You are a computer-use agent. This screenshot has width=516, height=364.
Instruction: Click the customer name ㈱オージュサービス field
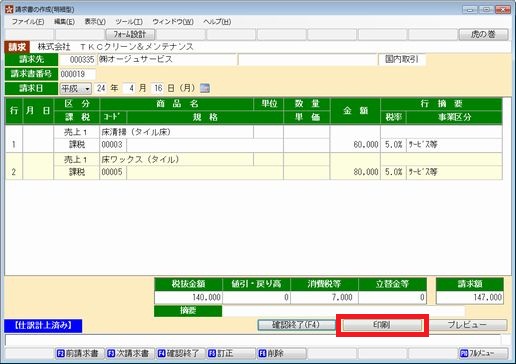coord(167,60)
